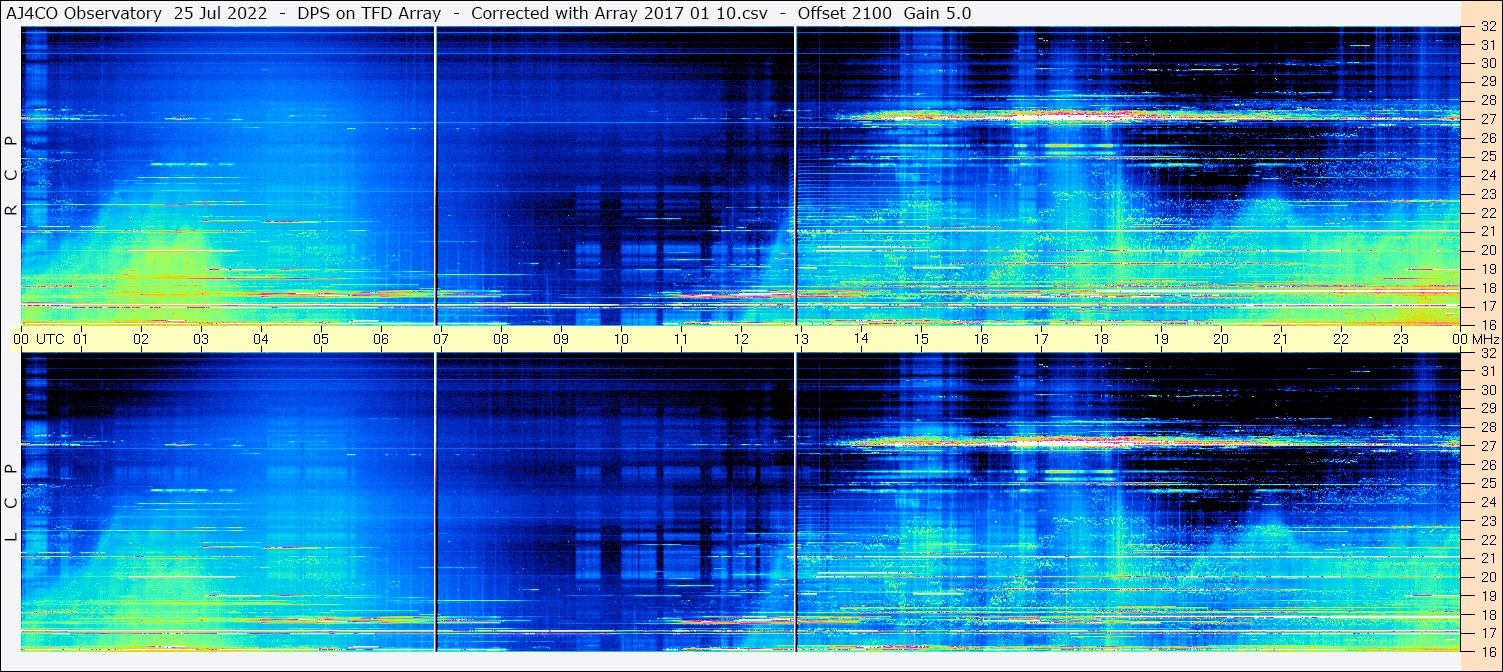Screen dimensions: 1503x672
Task: Select hour marker 12 on UTC axis
Action: click(741, 339)
